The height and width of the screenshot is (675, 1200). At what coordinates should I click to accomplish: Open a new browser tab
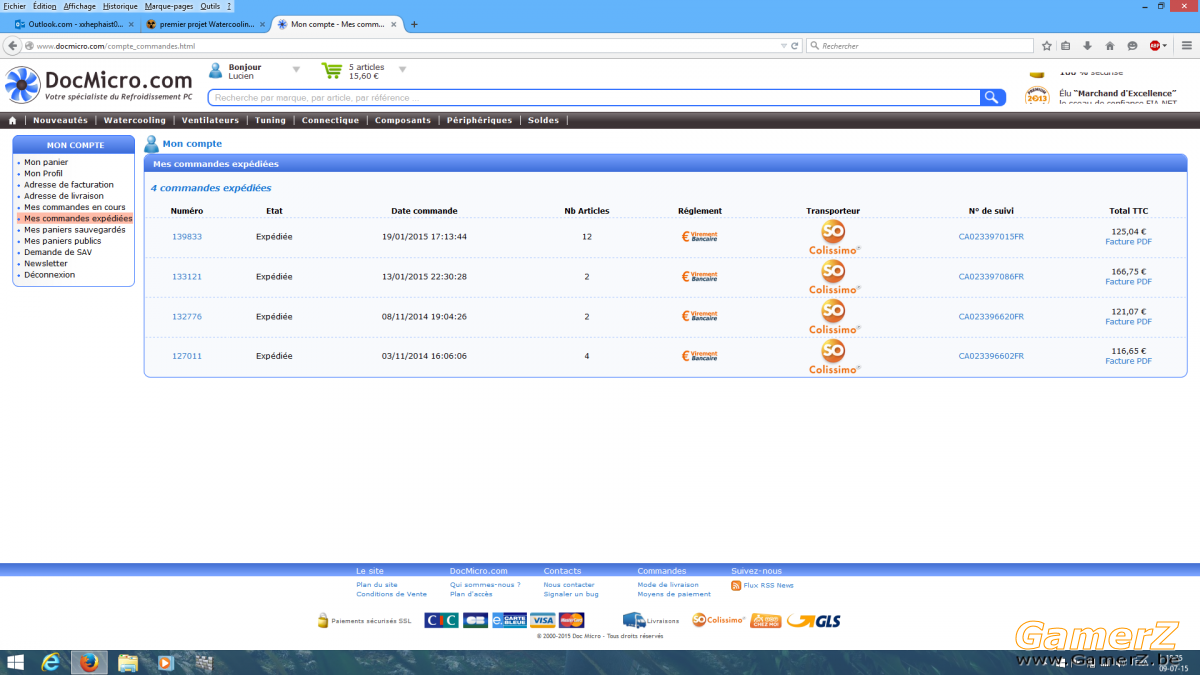(414, 24)
